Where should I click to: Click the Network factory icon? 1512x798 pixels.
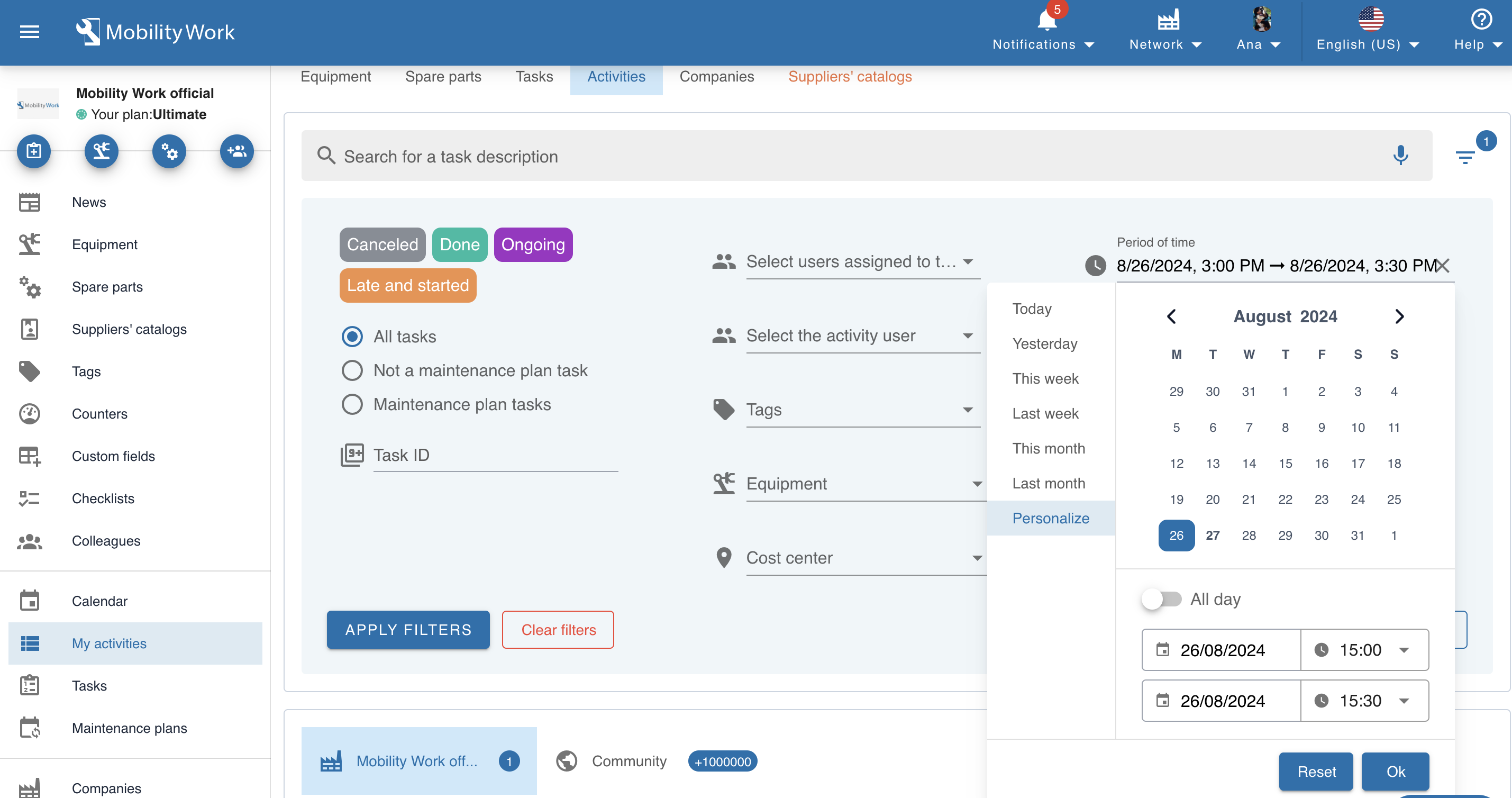(1168, 21)
